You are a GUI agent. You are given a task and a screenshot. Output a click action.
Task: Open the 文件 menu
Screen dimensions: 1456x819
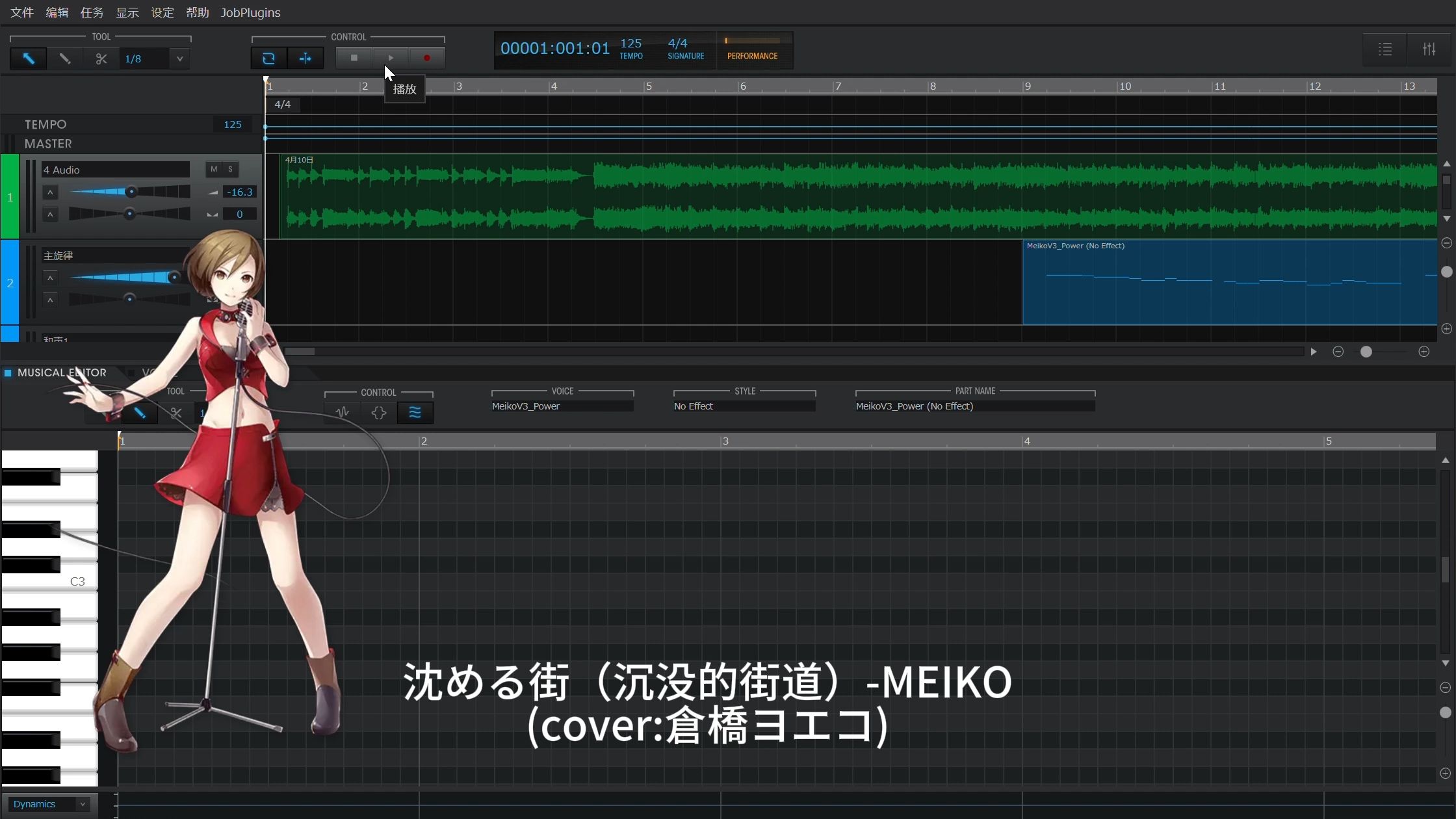(x=22, y=12)
